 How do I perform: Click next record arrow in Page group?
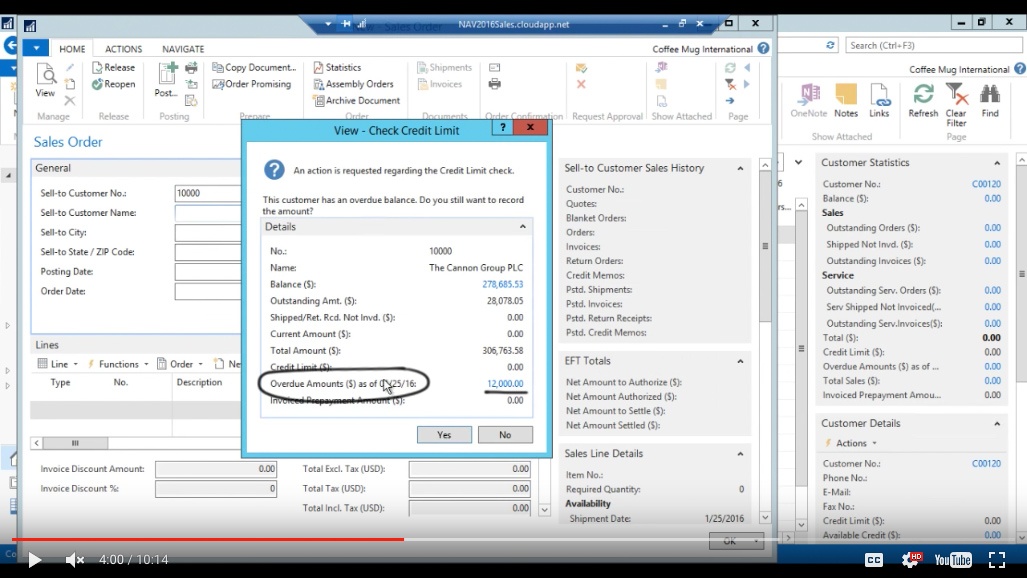[x=747, y=84]
